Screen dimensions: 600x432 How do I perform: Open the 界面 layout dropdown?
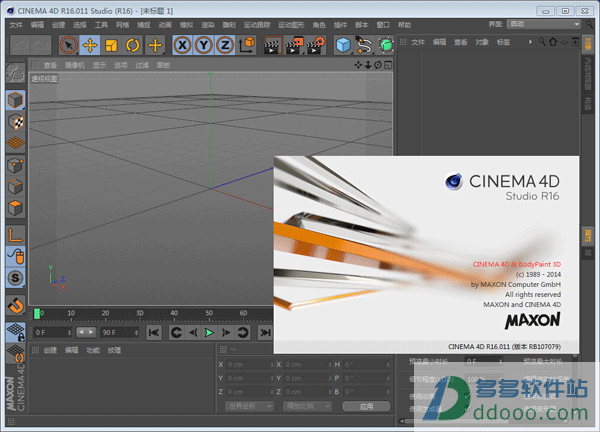click(544, 24)
